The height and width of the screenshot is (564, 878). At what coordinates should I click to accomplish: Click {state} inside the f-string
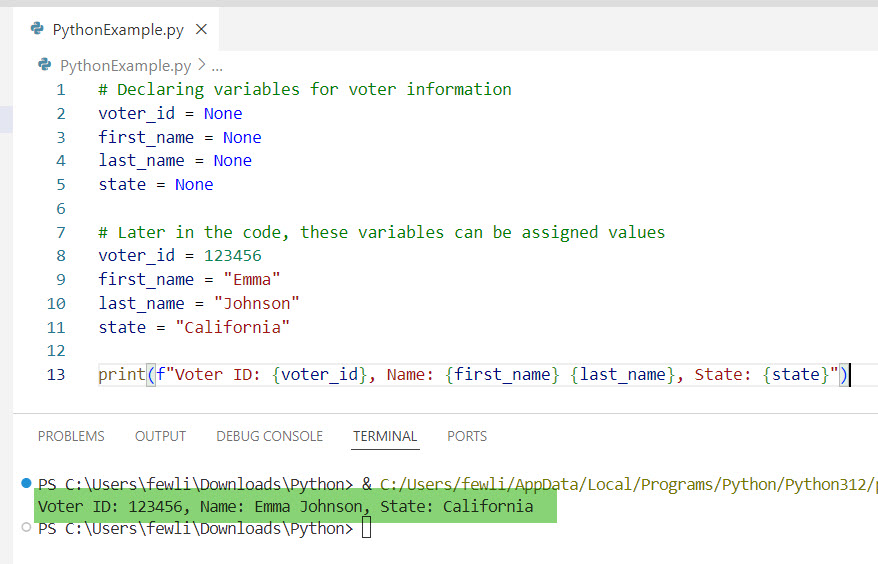(x=795, y=375)
